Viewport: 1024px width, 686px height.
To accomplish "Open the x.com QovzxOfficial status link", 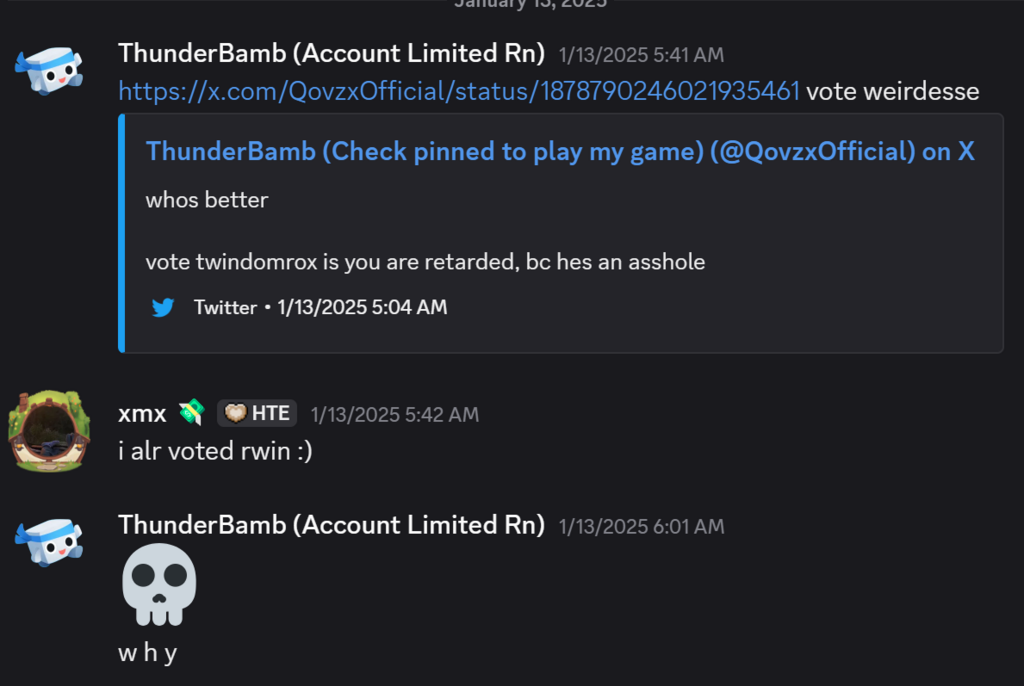I will click(x=459, y=92).
